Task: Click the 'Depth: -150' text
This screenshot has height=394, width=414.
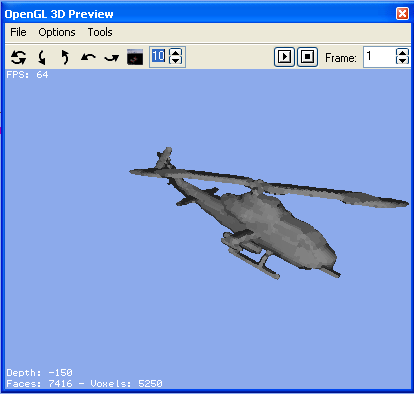Action: [x=39, y=372]
